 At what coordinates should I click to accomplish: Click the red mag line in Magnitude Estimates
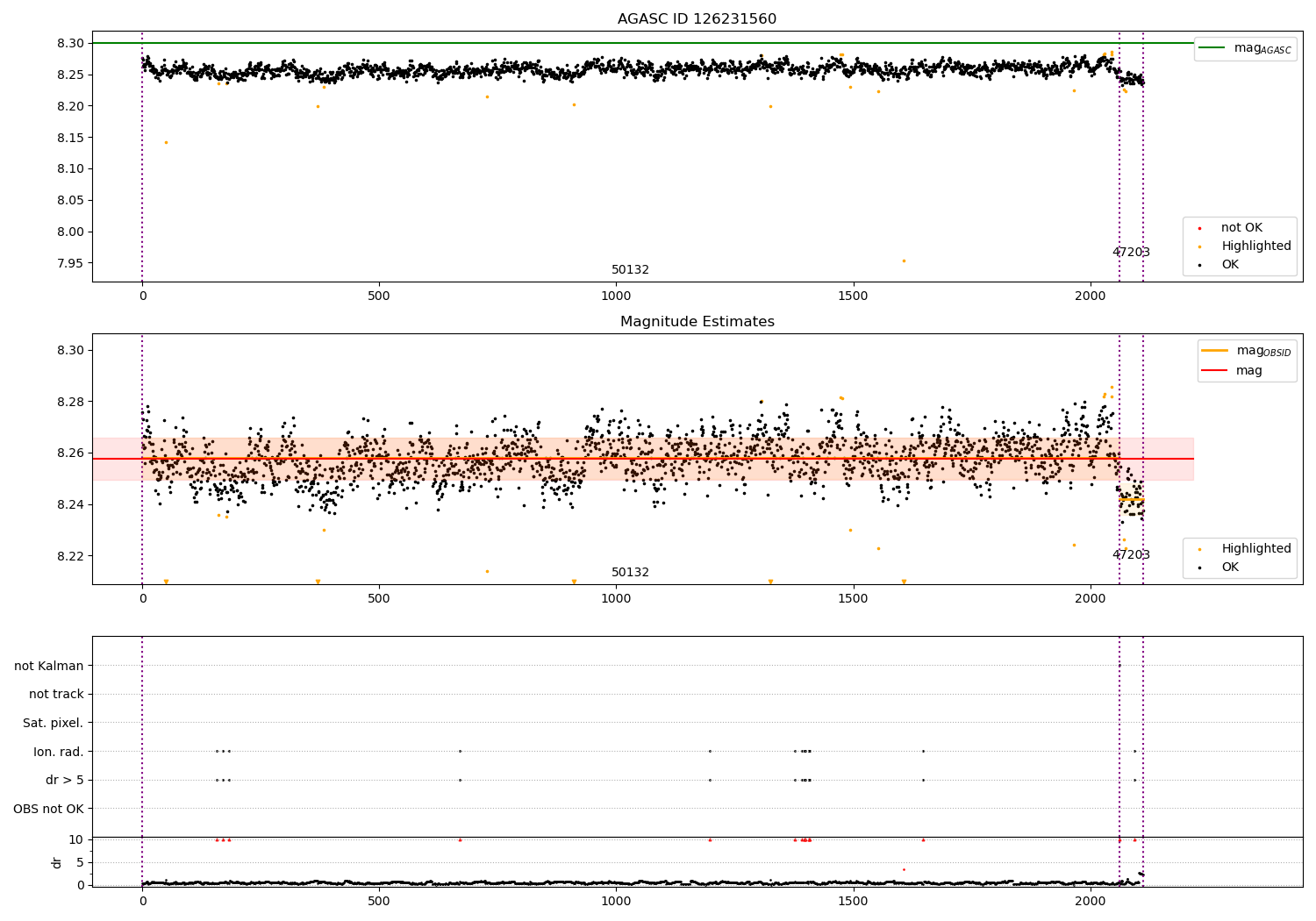[x=642, y=459]
